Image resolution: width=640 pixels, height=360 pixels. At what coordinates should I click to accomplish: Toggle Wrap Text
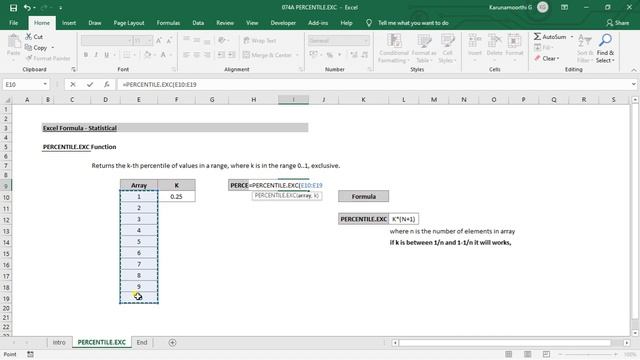point(259,40)
